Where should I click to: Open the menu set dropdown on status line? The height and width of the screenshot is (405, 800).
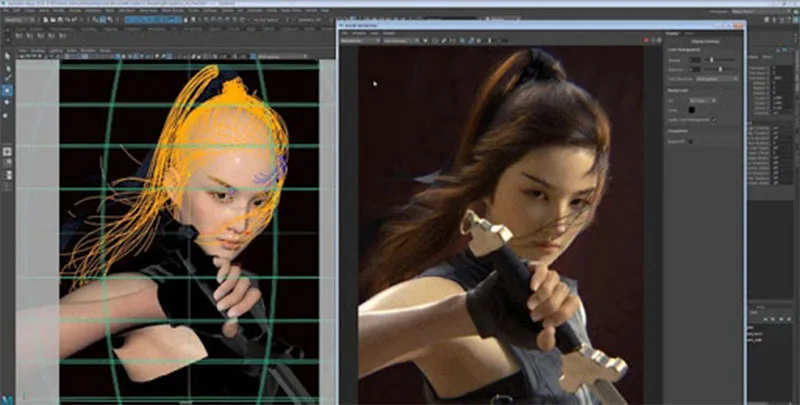click(x=18, y=20)
